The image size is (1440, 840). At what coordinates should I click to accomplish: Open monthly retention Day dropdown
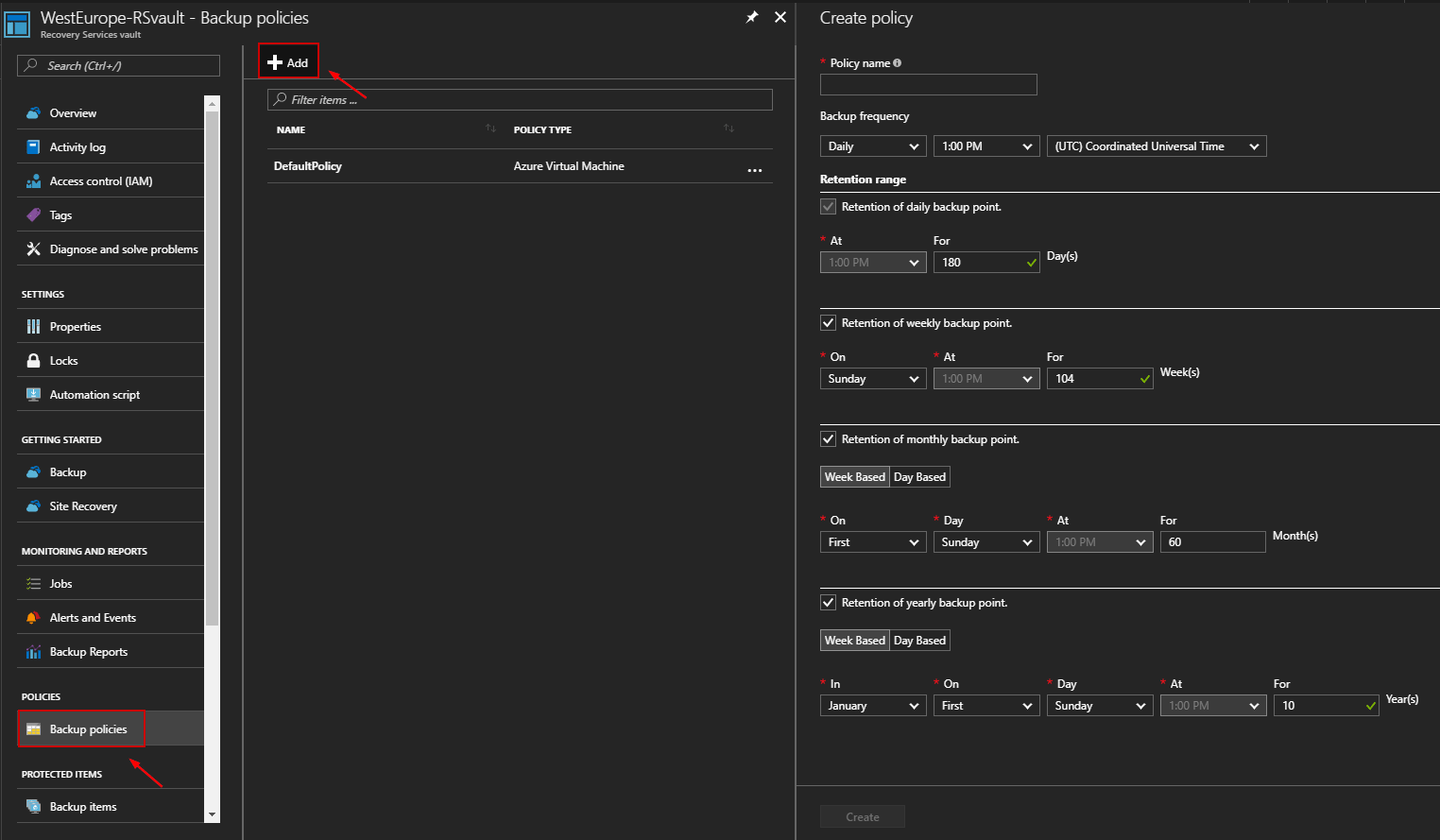pyautogui.click(x=986, y=542)
